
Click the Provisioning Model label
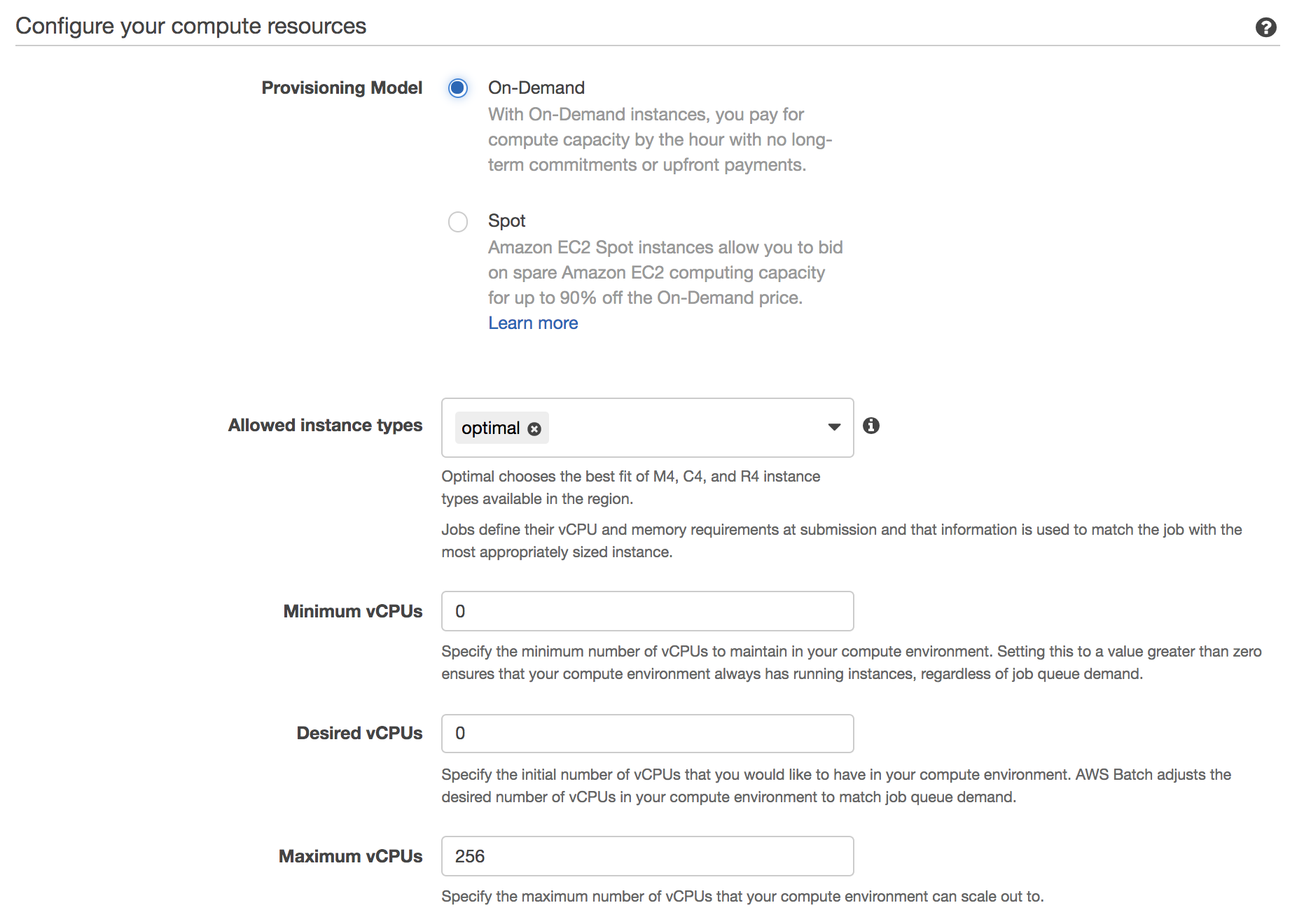[x=342, y=87]
